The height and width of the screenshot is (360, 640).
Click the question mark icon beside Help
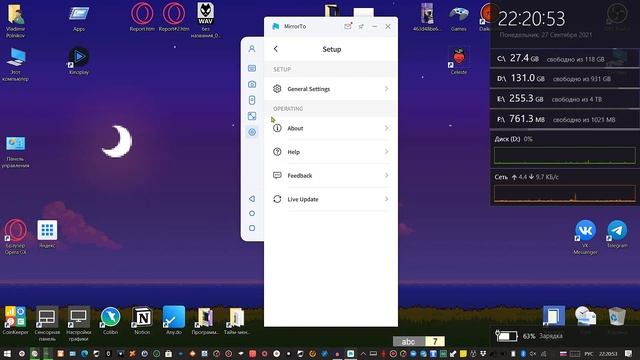tap(277, 152)
